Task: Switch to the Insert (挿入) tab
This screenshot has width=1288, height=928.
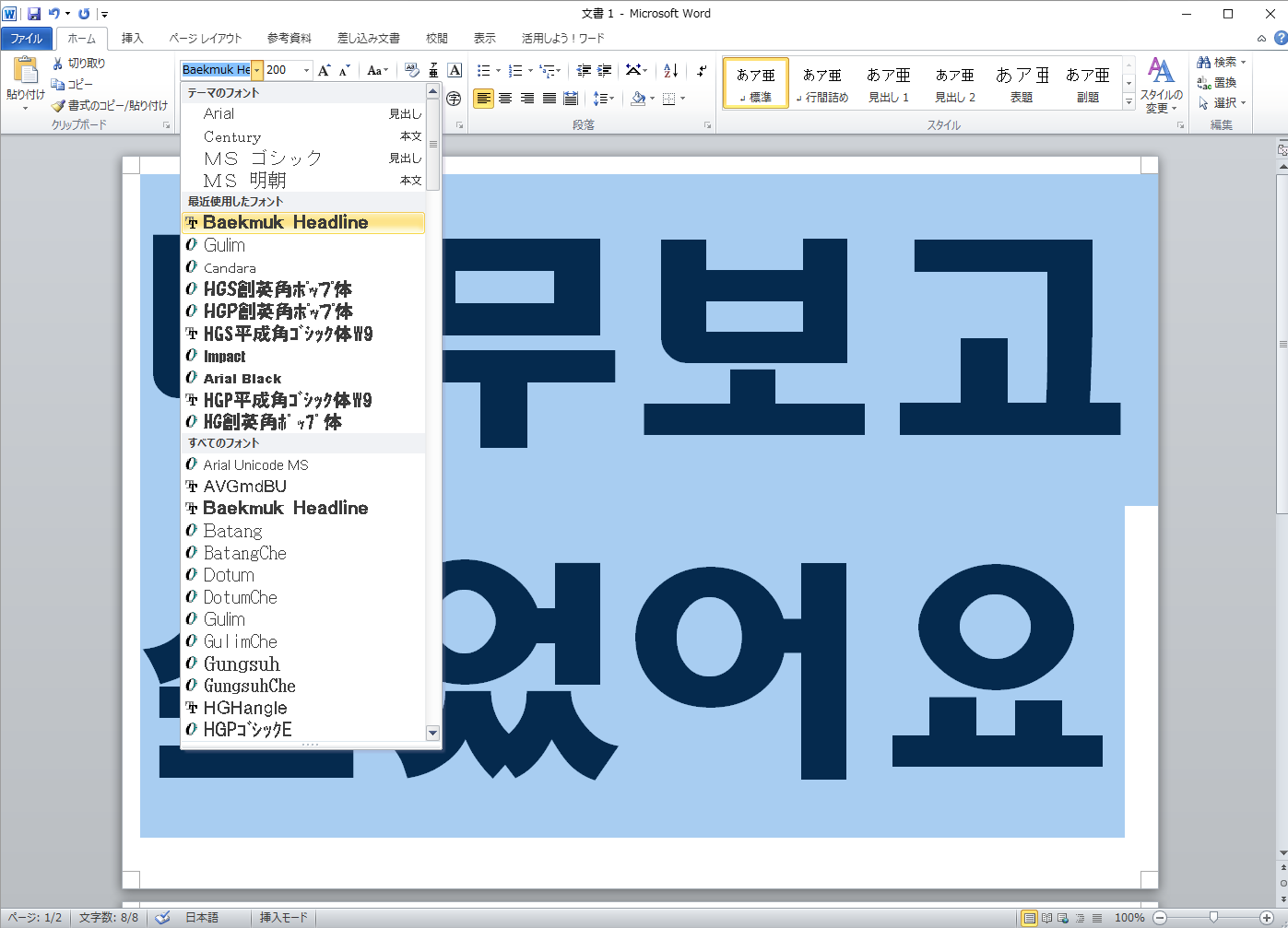Action: click(x=132, y=38)
